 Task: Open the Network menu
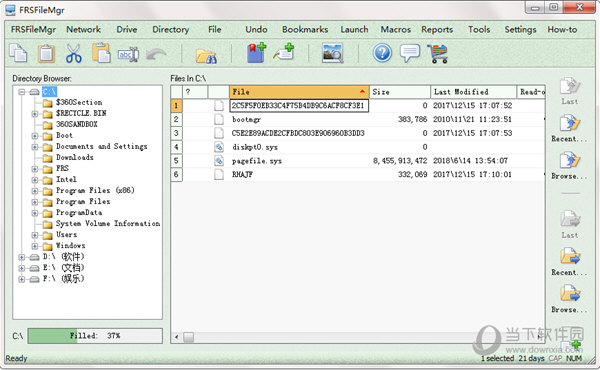coord(83,29)
